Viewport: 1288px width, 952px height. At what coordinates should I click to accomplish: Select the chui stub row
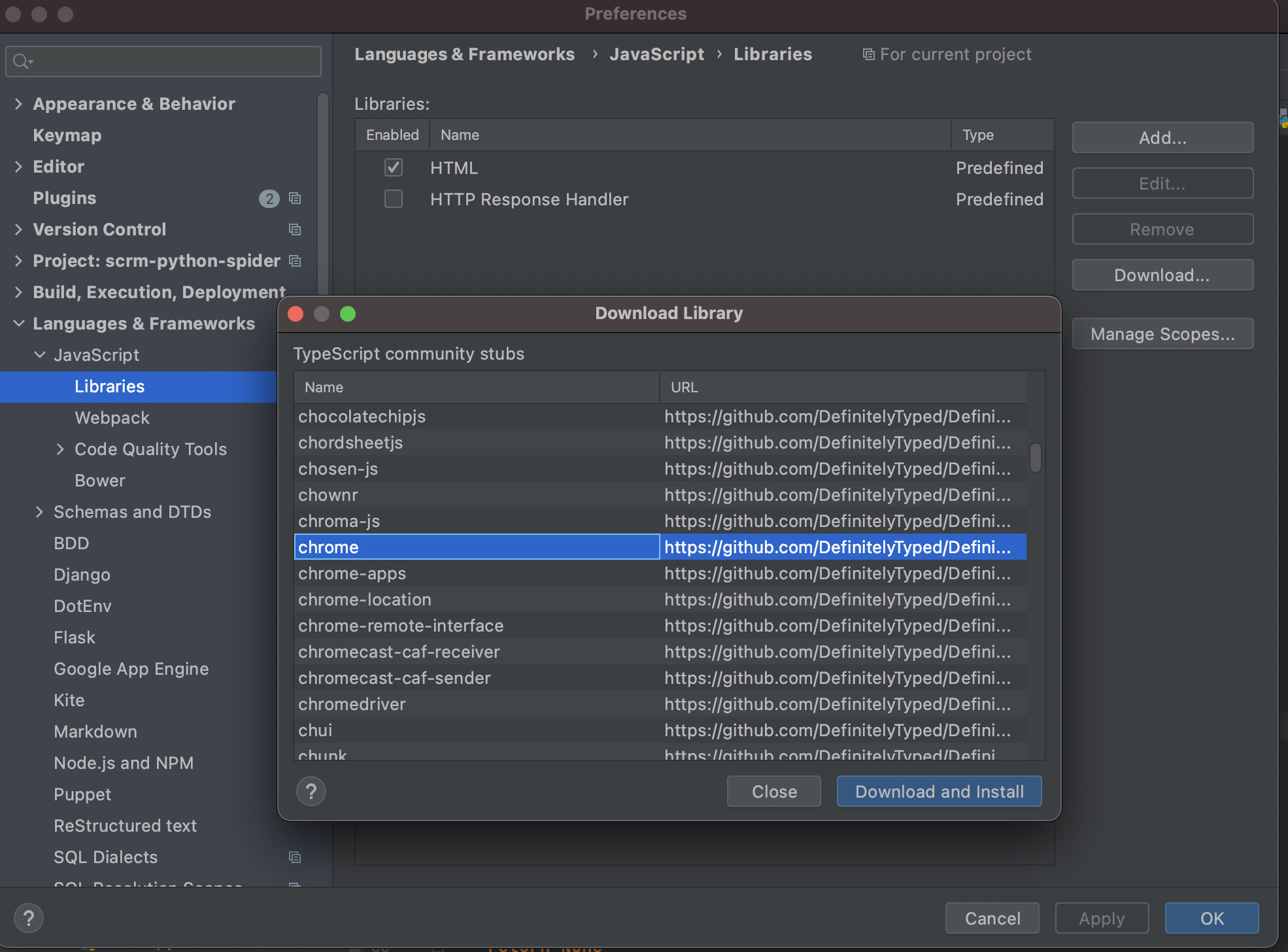[x=660, y=730]
